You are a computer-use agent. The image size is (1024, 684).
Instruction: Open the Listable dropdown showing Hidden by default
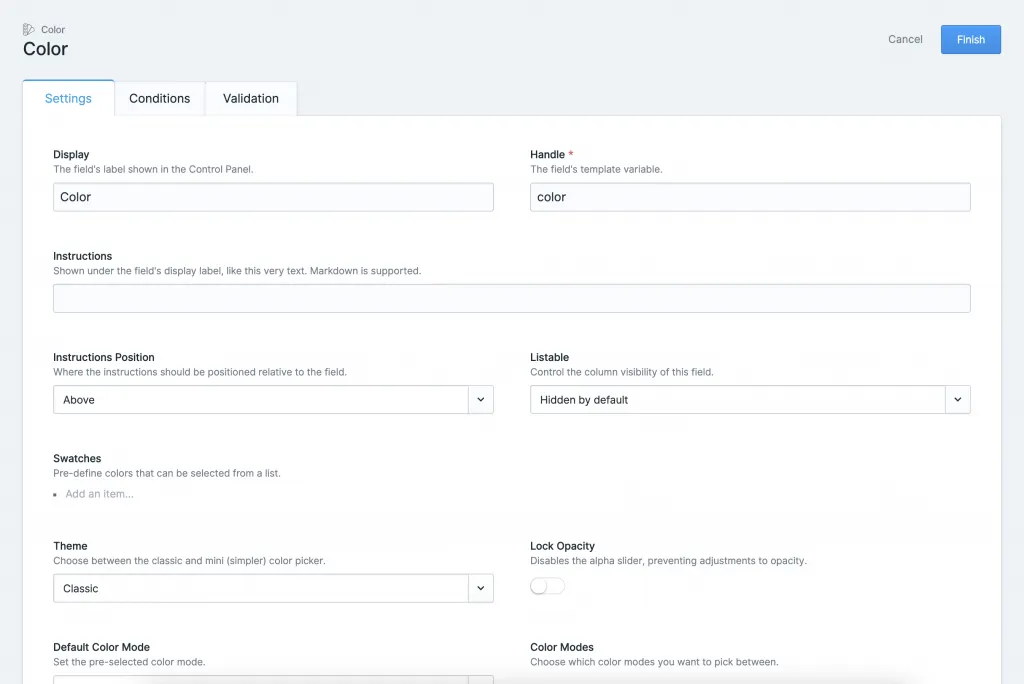tap(750, 399)
